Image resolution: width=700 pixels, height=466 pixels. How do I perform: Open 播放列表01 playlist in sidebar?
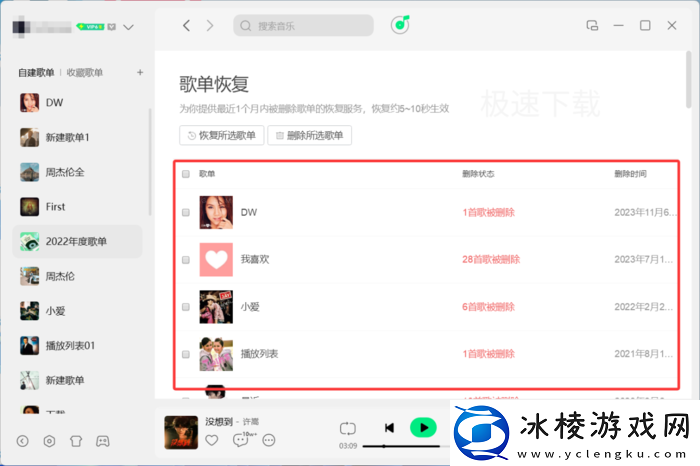pyautogui.click(x=77, y=345)
